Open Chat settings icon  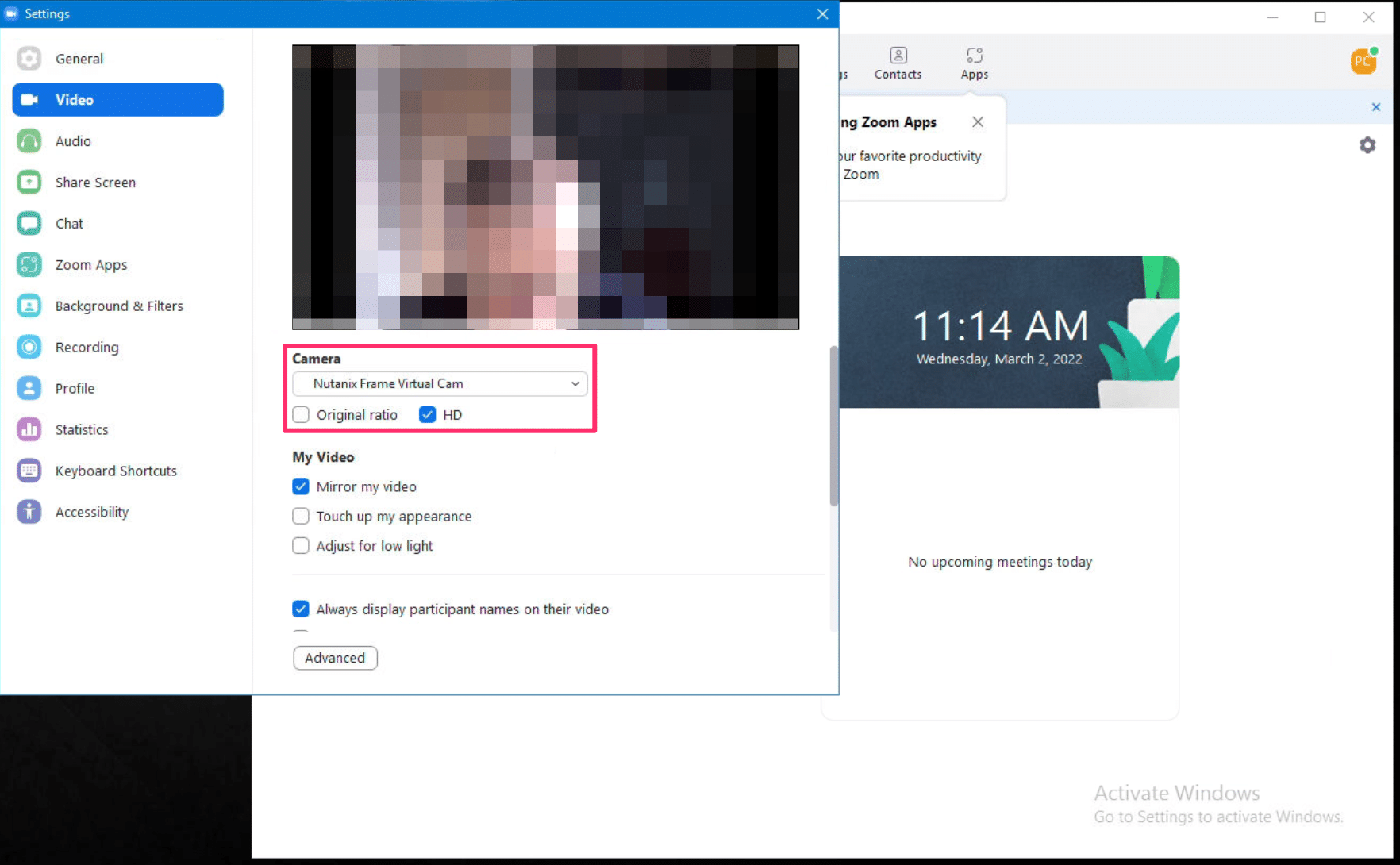point(29,224)
